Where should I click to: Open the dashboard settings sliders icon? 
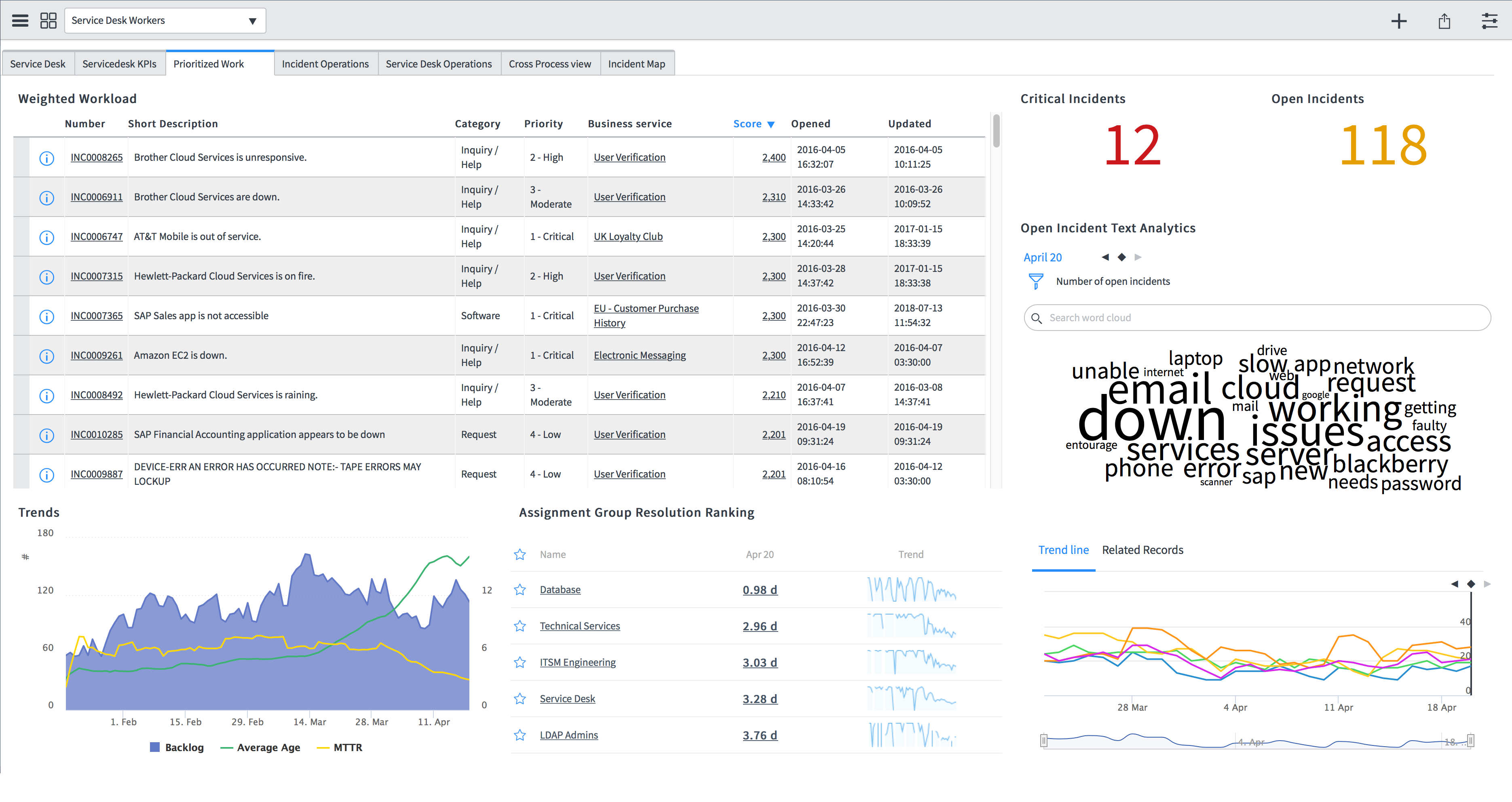click(1489, 21)
